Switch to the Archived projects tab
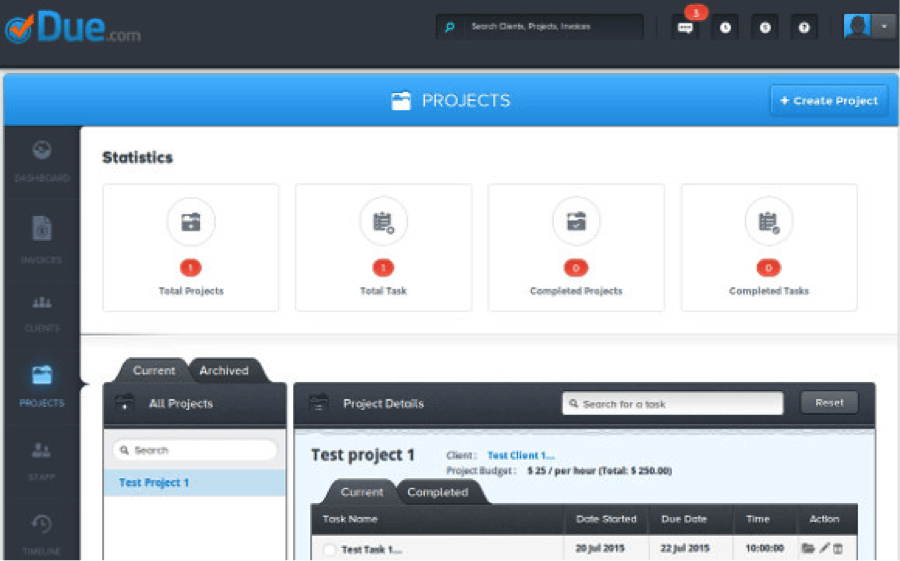This screenshot has width=900, height=561. (224, 371)
